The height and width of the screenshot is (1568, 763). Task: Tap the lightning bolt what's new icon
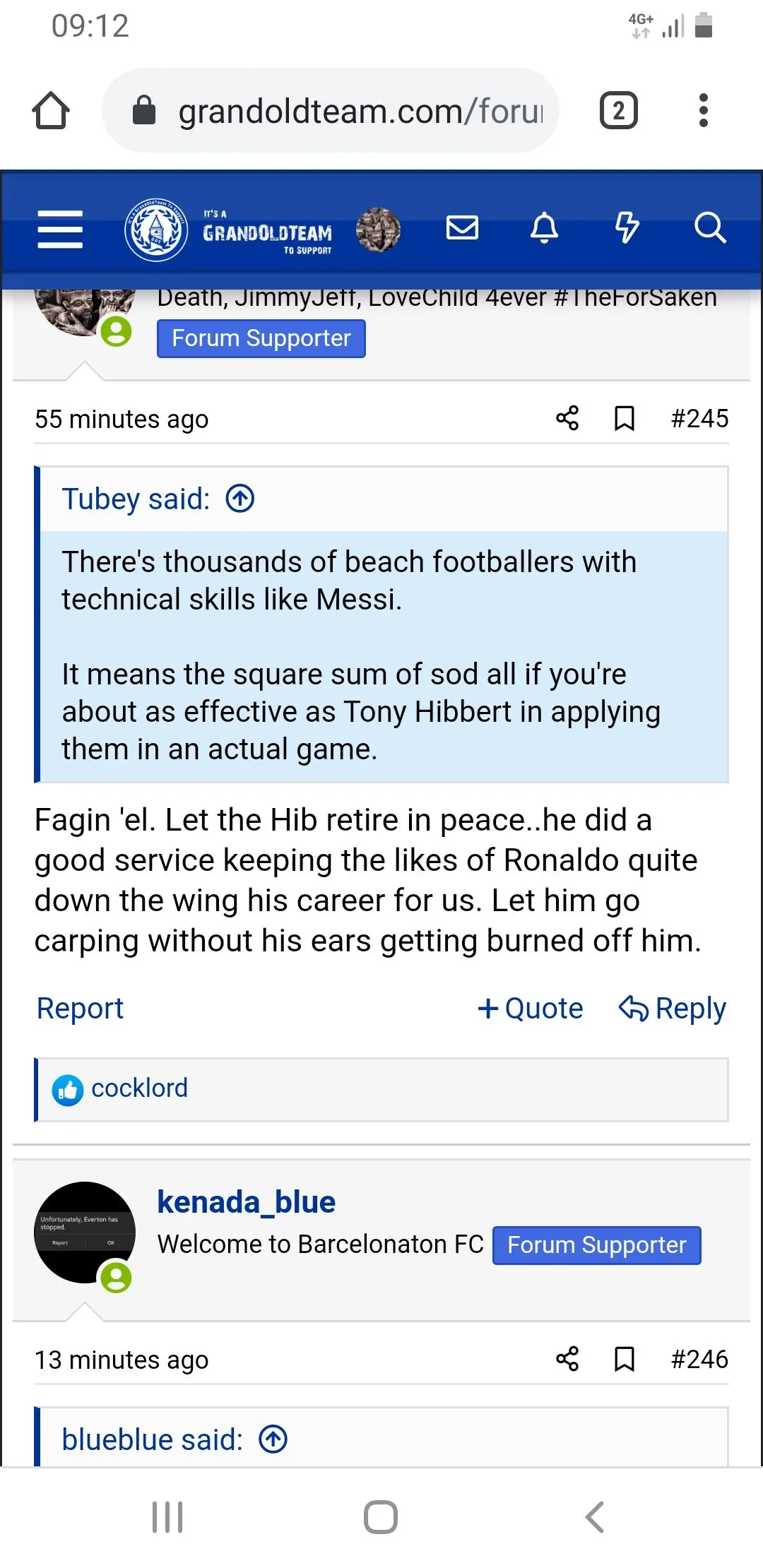(x=627, y=228)
